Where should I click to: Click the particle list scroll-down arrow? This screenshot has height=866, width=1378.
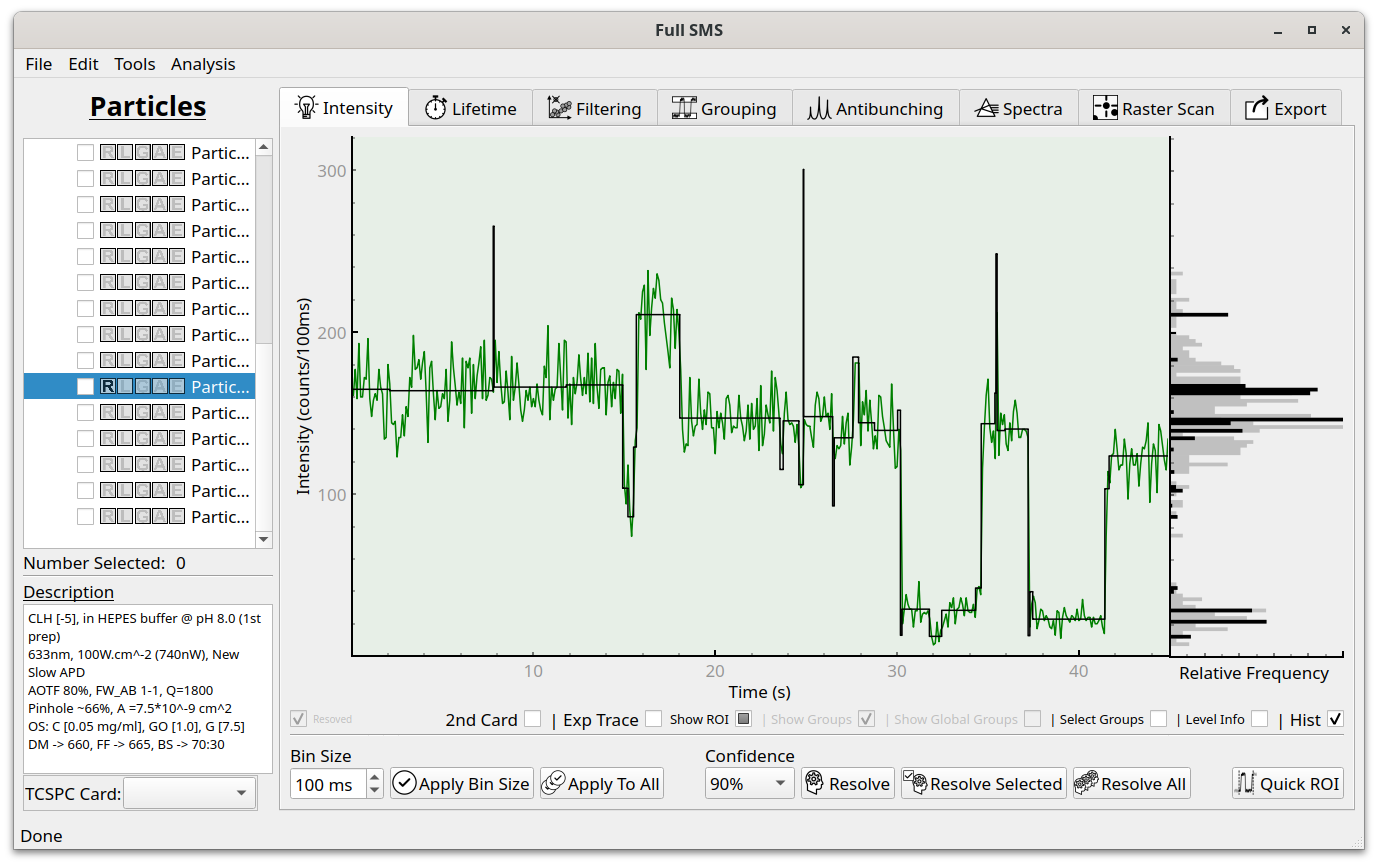(264, 540)
